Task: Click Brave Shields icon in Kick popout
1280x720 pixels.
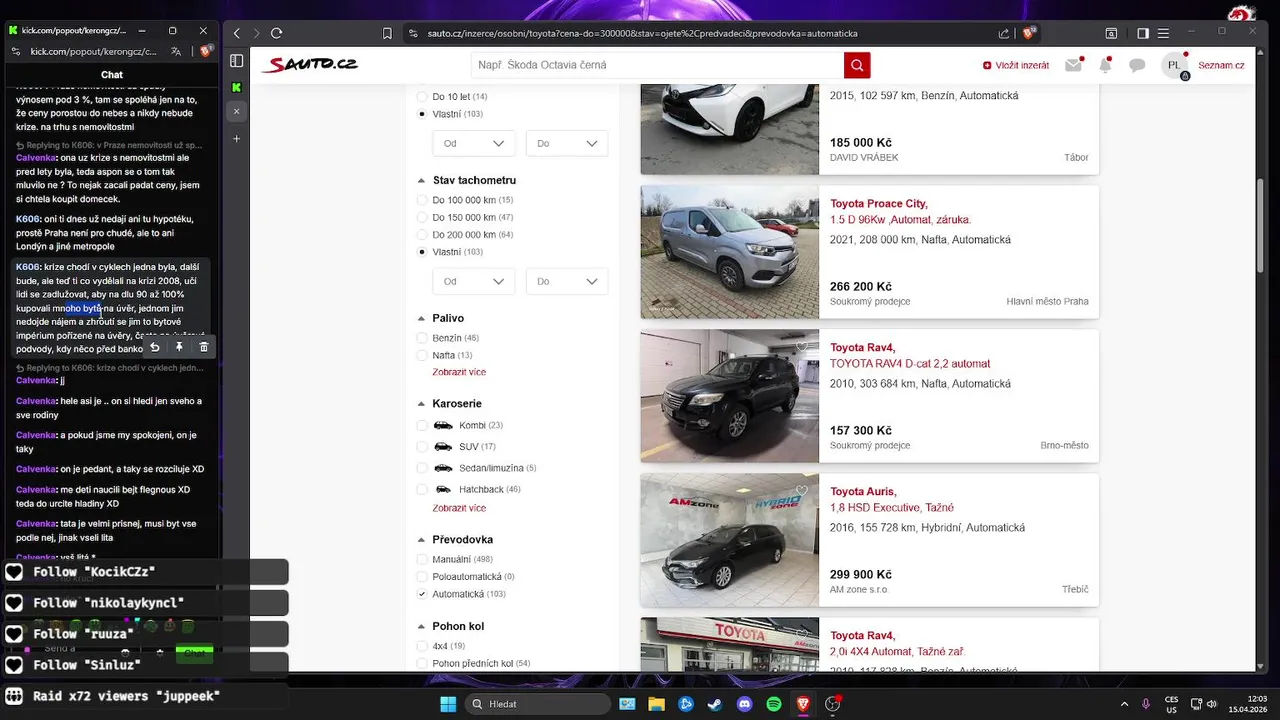Action: coord(205,51)
